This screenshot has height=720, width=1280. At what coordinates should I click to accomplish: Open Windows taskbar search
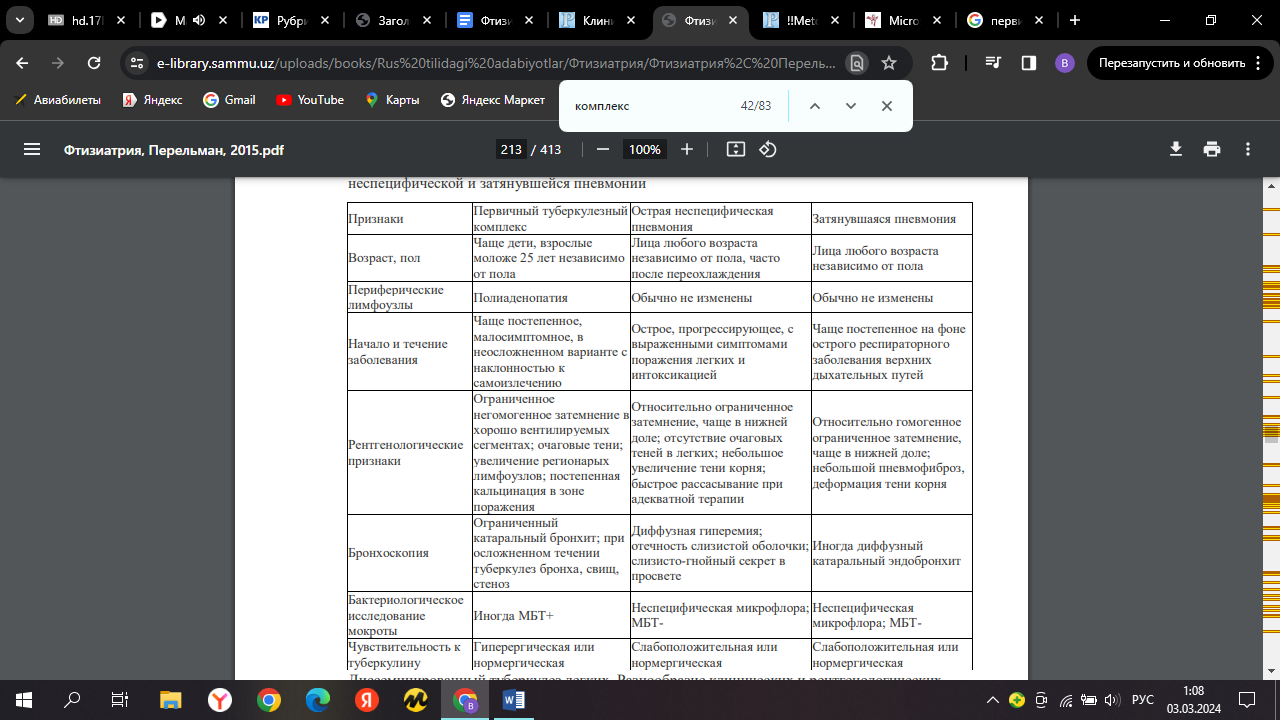[x=72, y=700]
